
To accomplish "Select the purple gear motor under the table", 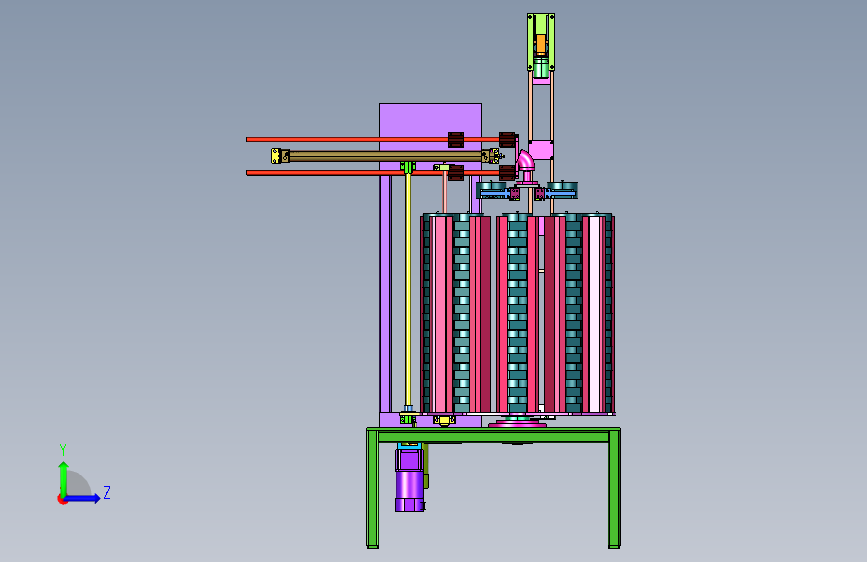I will [x=410, y=479].
